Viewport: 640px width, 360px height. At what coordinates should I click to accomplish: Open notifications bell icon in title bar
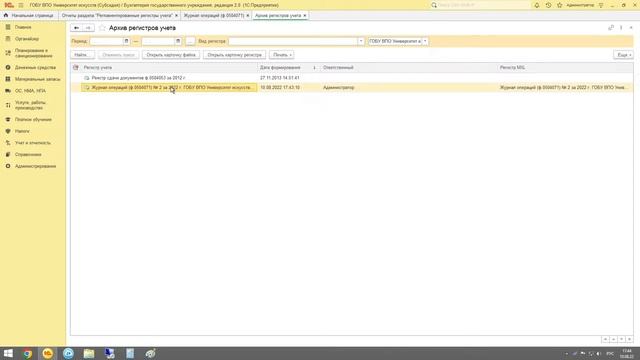[x=537, y=5]
